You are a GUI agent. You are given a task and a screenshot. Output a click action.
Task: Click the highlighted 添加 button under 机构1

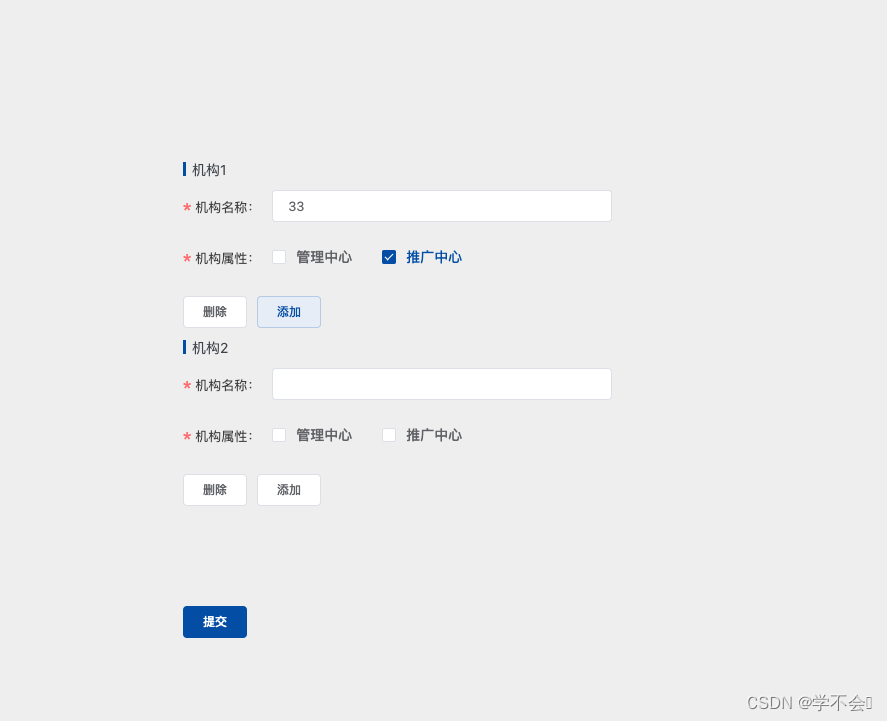coord(288,311)
